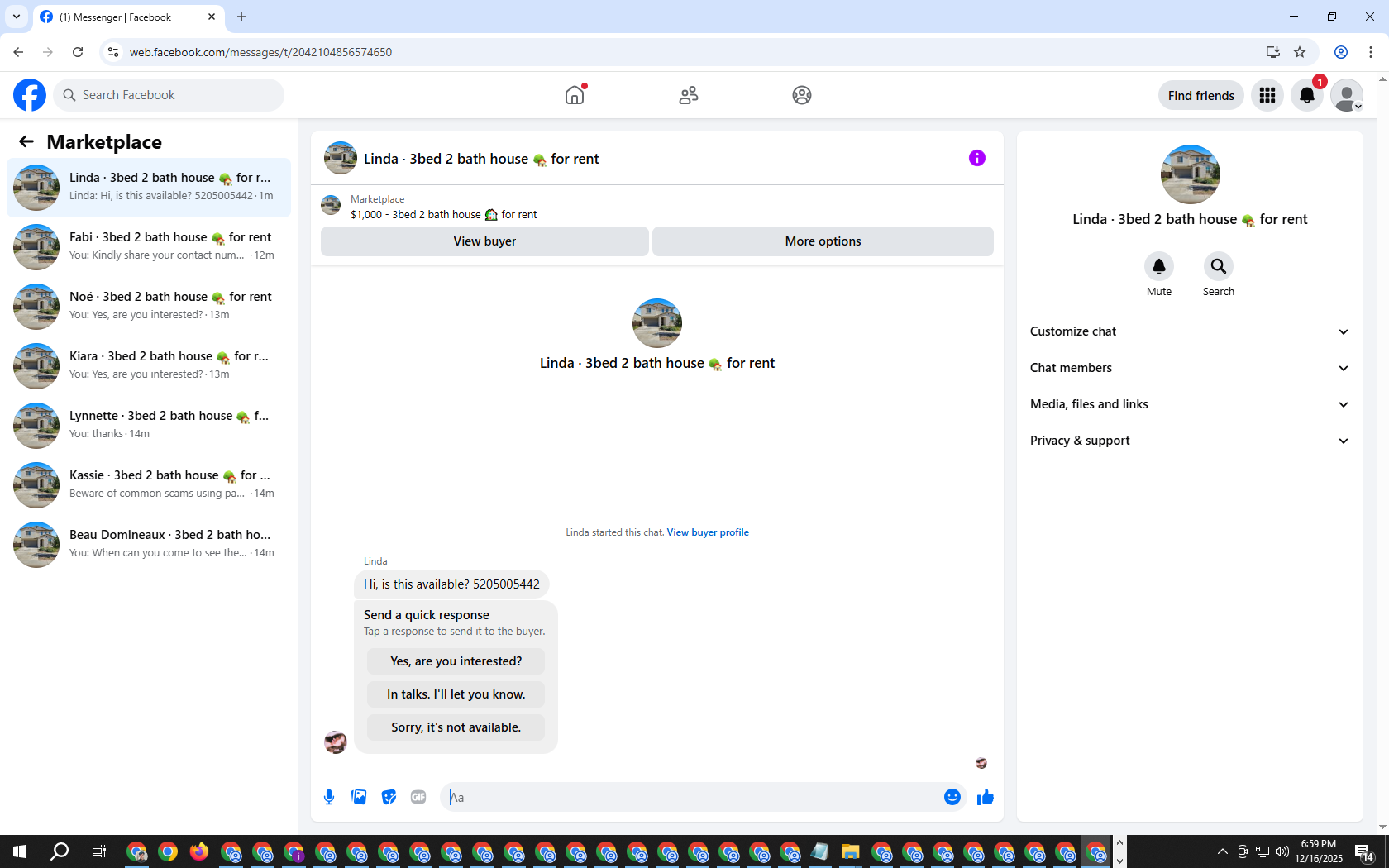Open File Explorer from the taskbar

850,851
